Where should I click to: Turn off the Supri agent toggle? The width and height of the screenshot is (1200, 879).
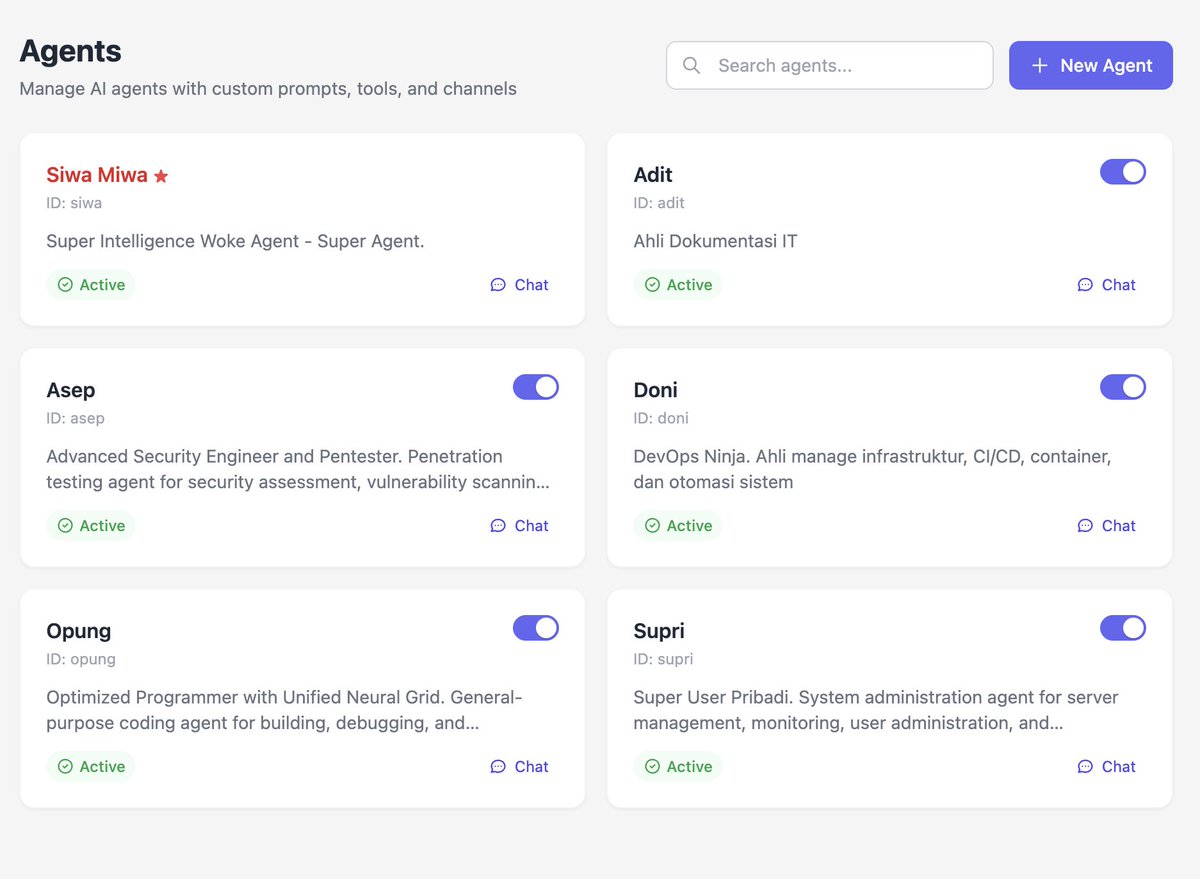pyautogui.click(x=1123, y=628)
